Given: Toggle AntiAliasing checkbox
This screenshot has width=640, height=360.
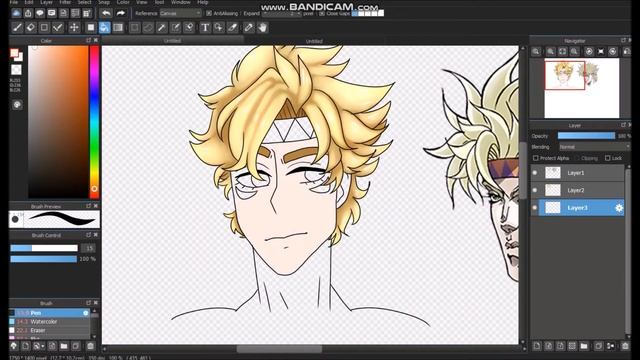Looking at the screenshot, I should click(209, 13).
